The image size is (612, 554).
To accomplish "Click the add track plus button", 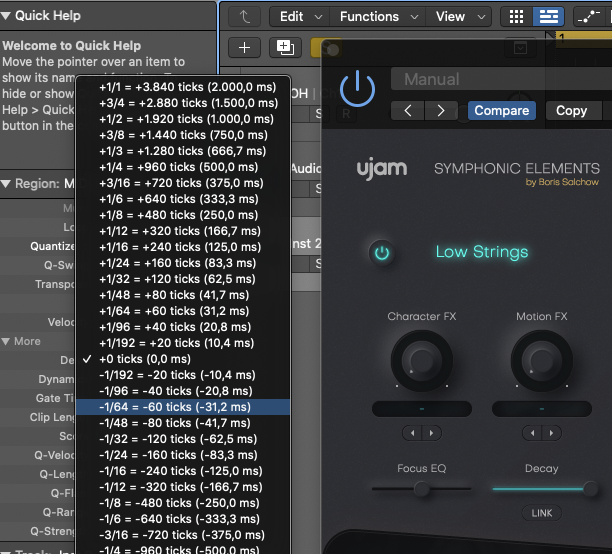I will coord(244,48).
